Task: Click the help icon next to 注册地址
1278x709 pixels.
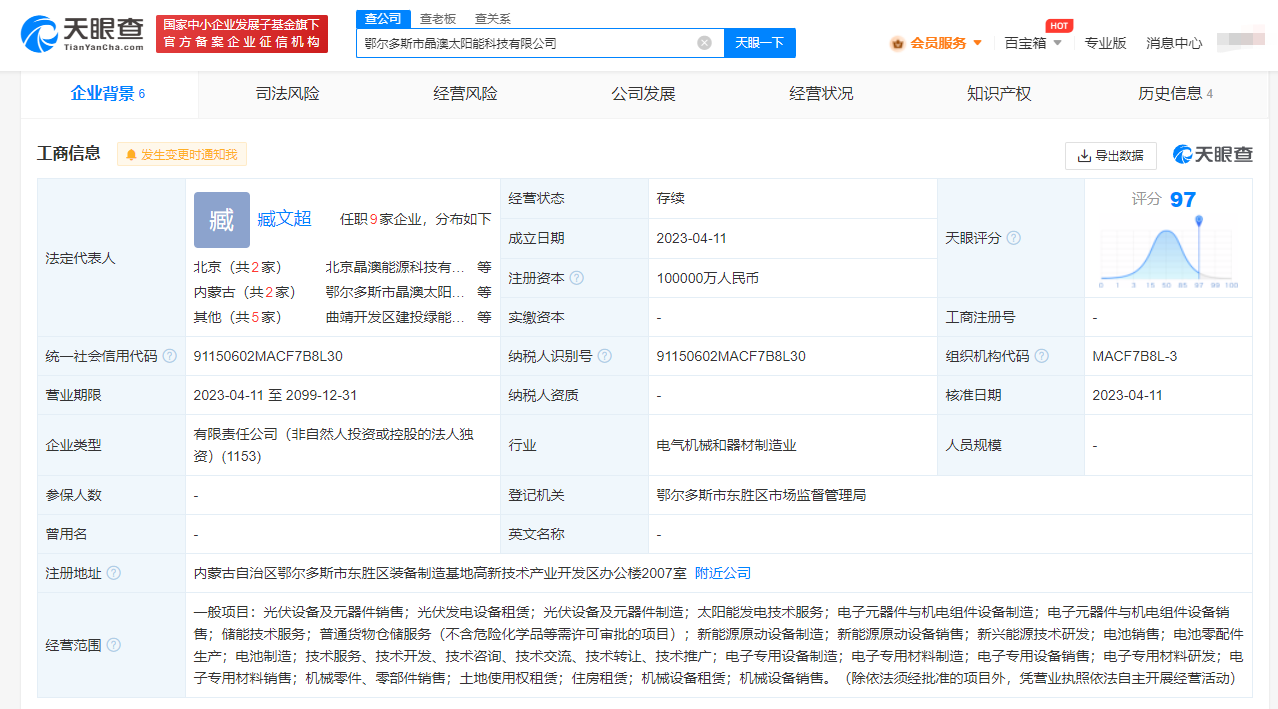Action: (x=114, y=573)
